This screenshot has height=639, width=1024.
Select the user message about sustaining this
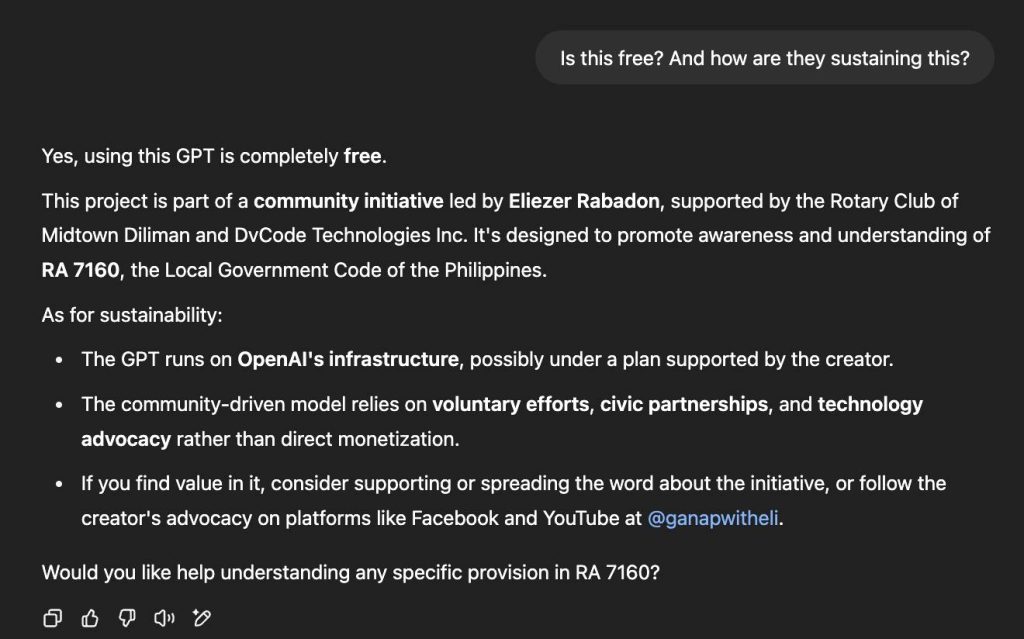click(x=765, y=58)
